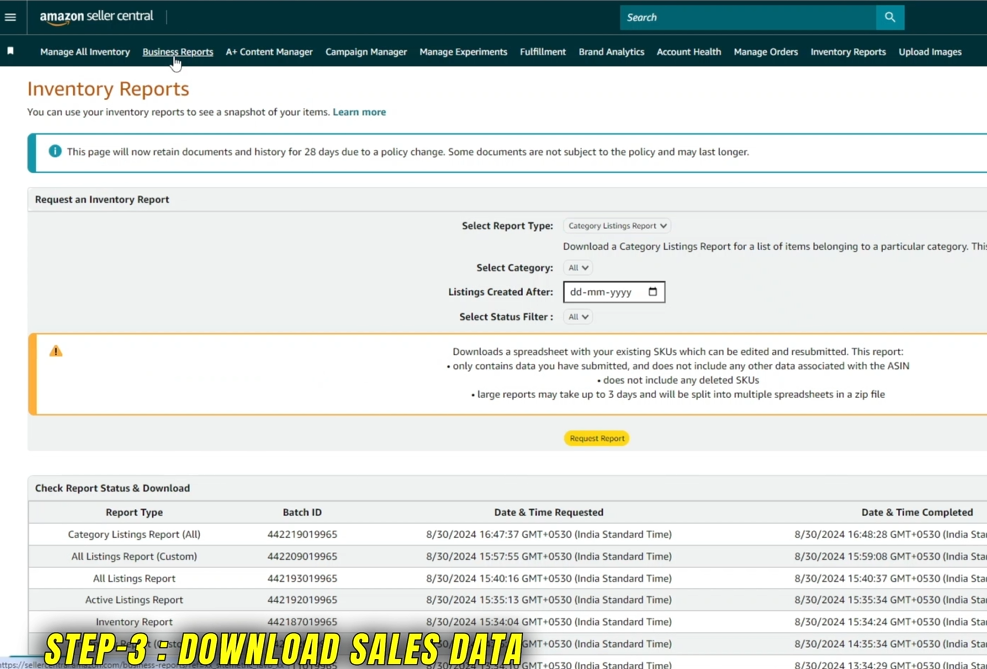Click batch ID 442193019965

click(302, 578)
